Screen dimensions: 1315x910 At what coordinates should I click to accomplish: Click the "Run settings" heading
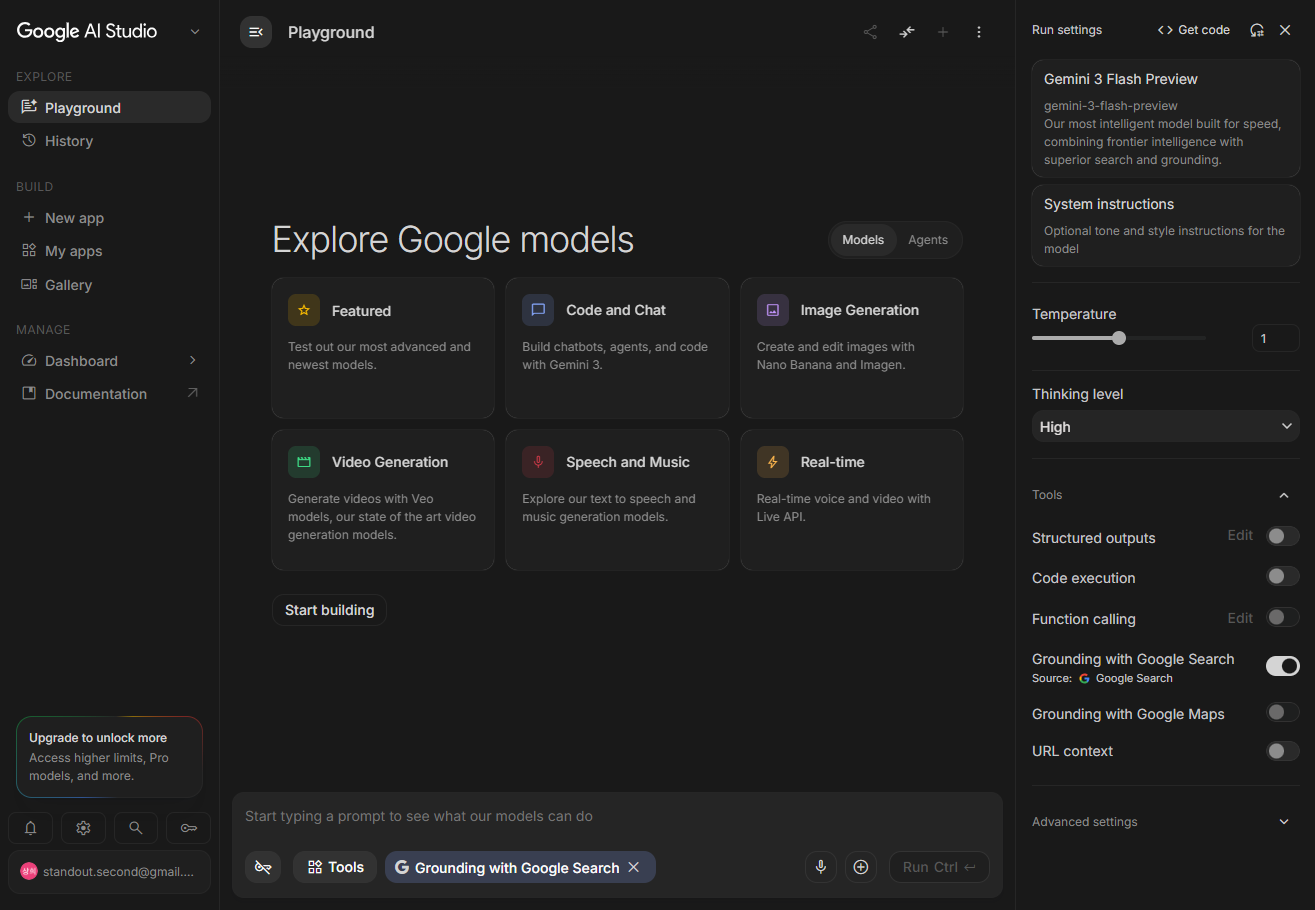click(1067, 30)
